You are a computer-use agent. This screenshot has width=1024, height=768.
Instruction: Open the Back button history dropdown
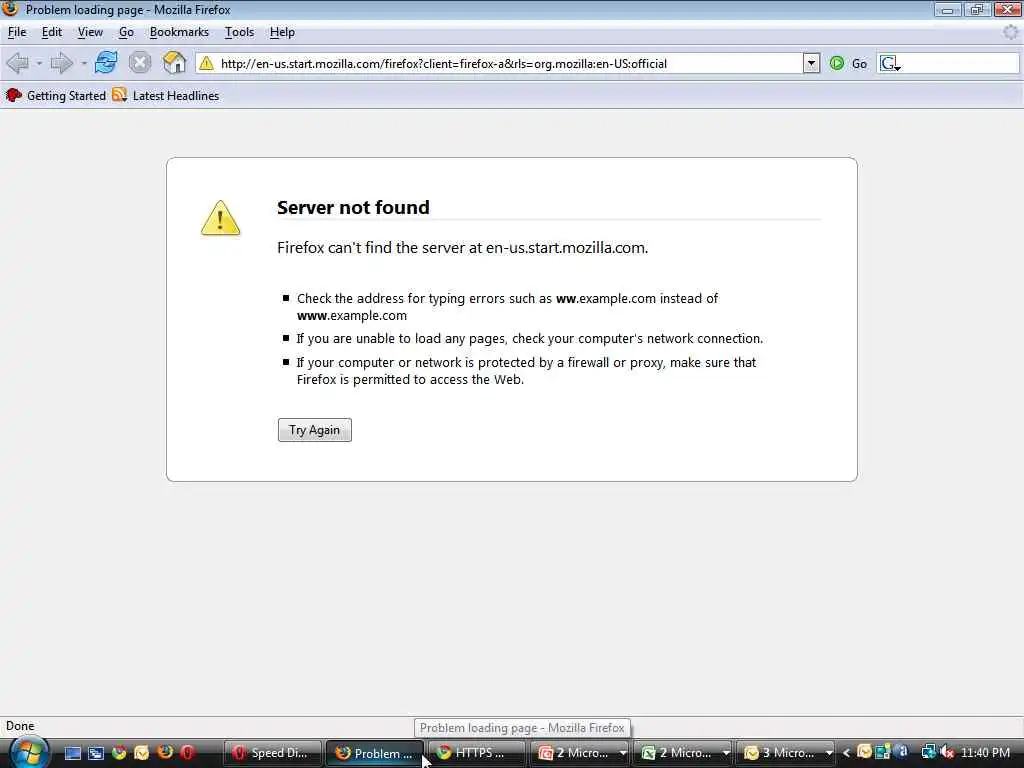tap(39, 63)
